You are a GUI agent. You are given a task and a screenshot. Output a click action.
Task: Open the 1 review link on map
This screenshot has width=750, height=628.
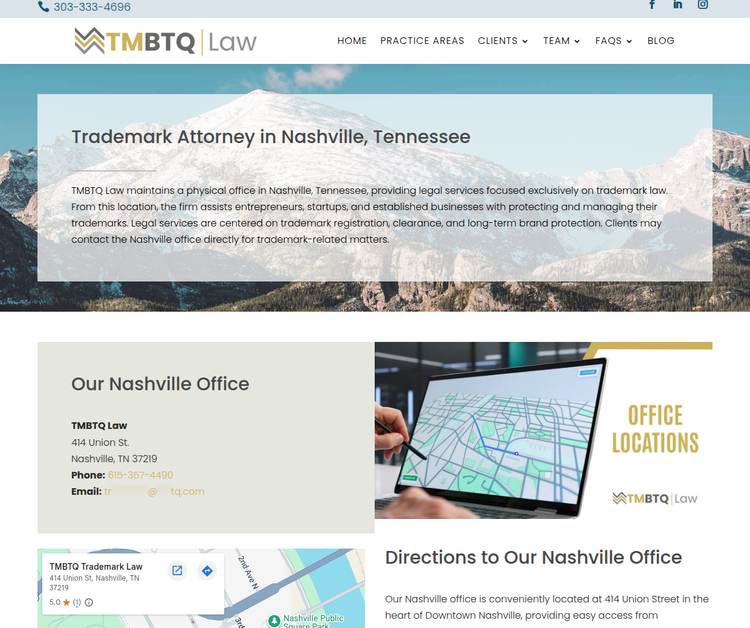77,602
